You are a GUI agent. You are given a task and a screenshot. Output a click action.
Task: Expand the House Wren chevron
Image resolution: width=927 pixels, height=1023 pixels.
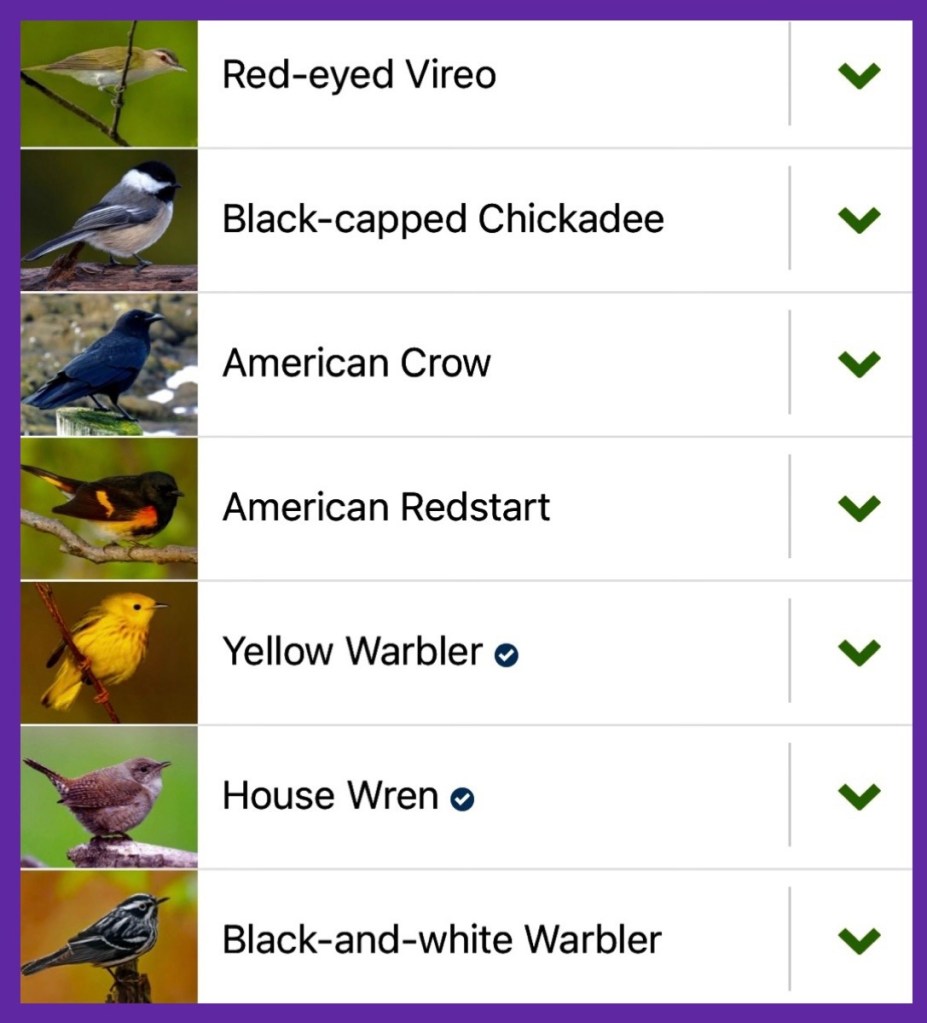point(859,796)
